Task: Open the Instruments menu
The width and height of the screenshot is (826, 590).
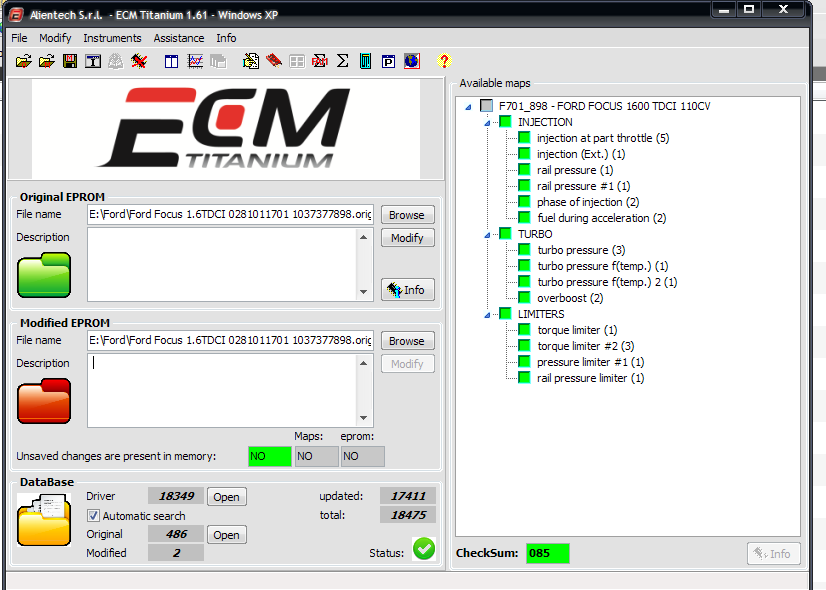Action: point(112,38)
